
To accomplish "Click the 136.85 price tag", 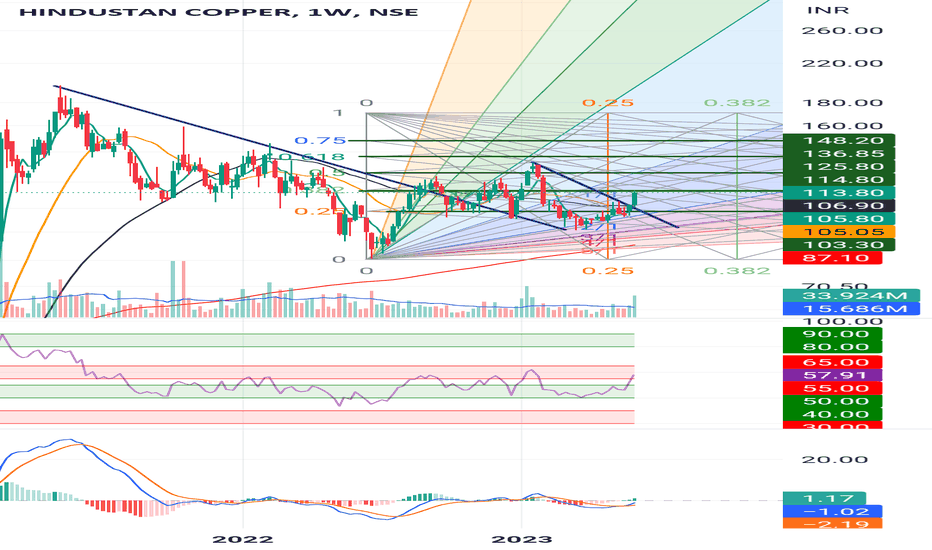I will [839, 154].
